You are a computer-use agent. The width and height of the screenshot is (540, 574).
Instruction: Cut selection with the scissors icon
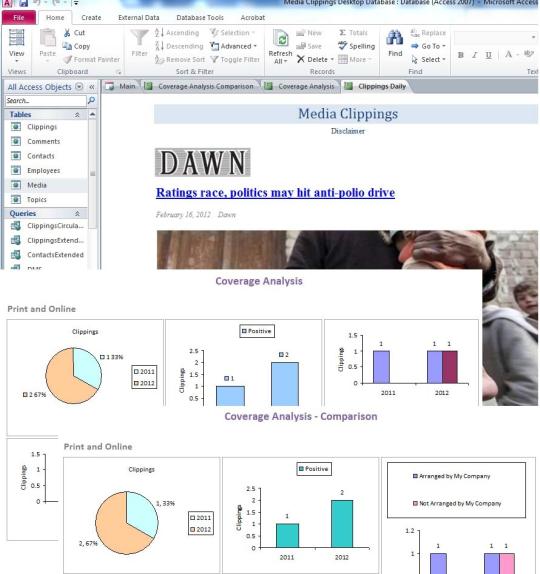[x=67, y=33]
